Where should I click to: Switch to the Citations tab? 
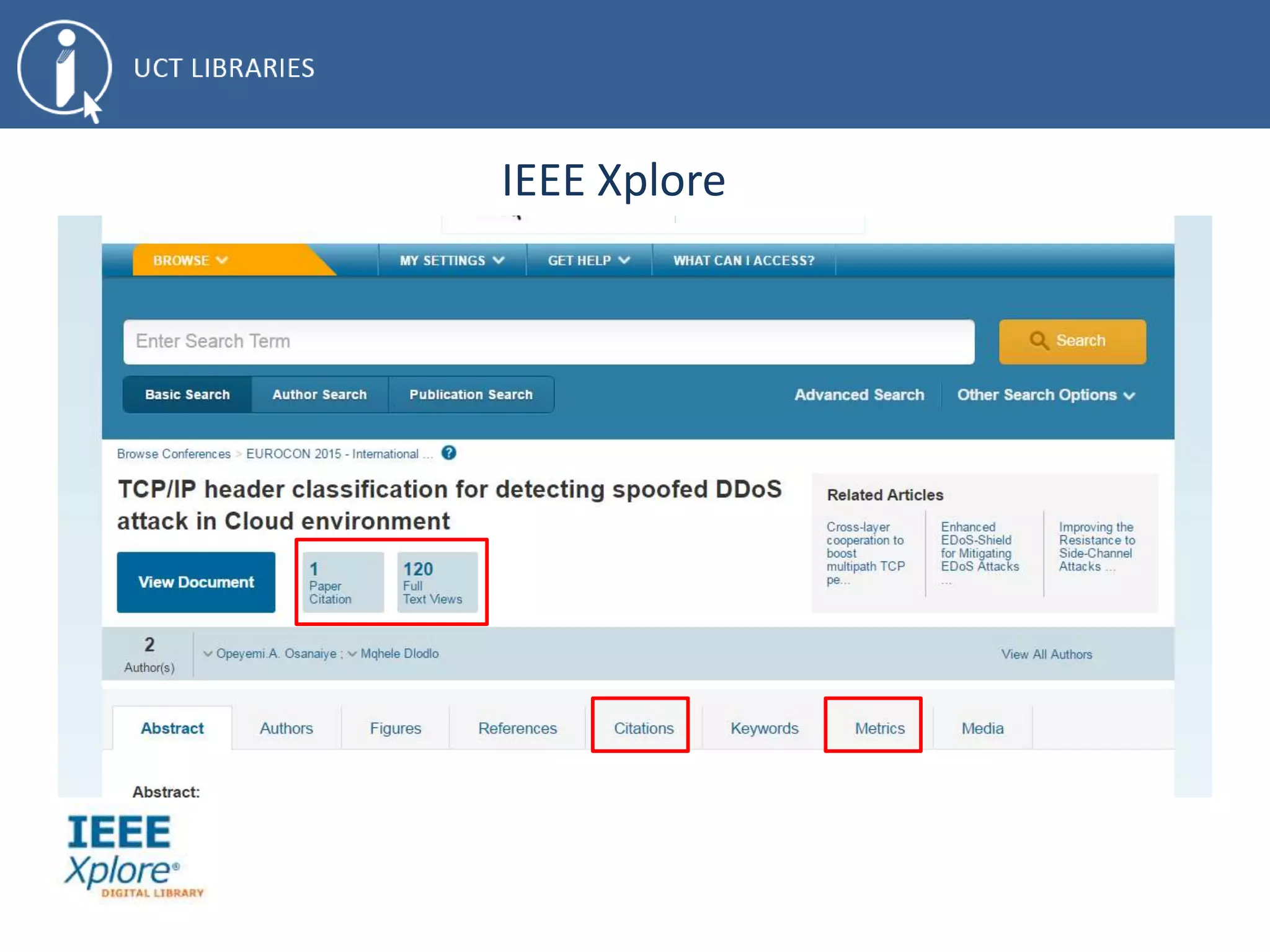pos(644,728)
